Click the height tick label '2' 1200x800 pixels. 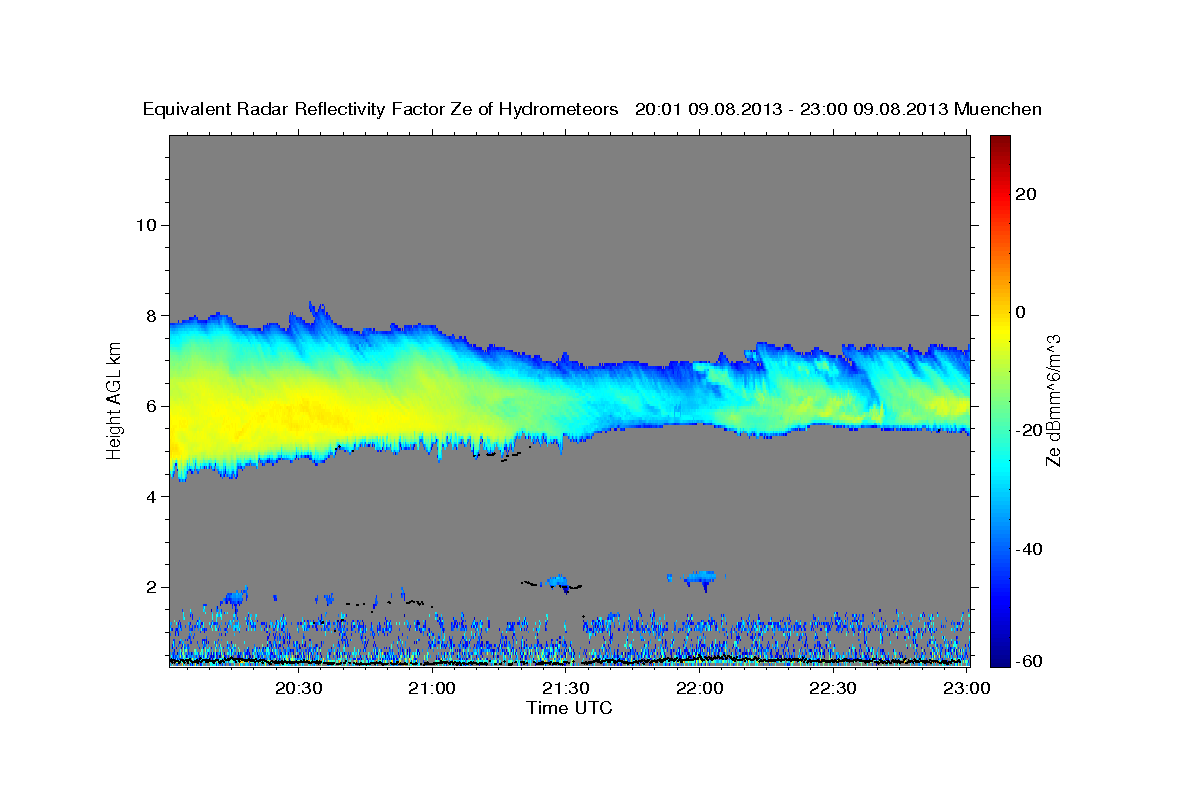point(151,587)
